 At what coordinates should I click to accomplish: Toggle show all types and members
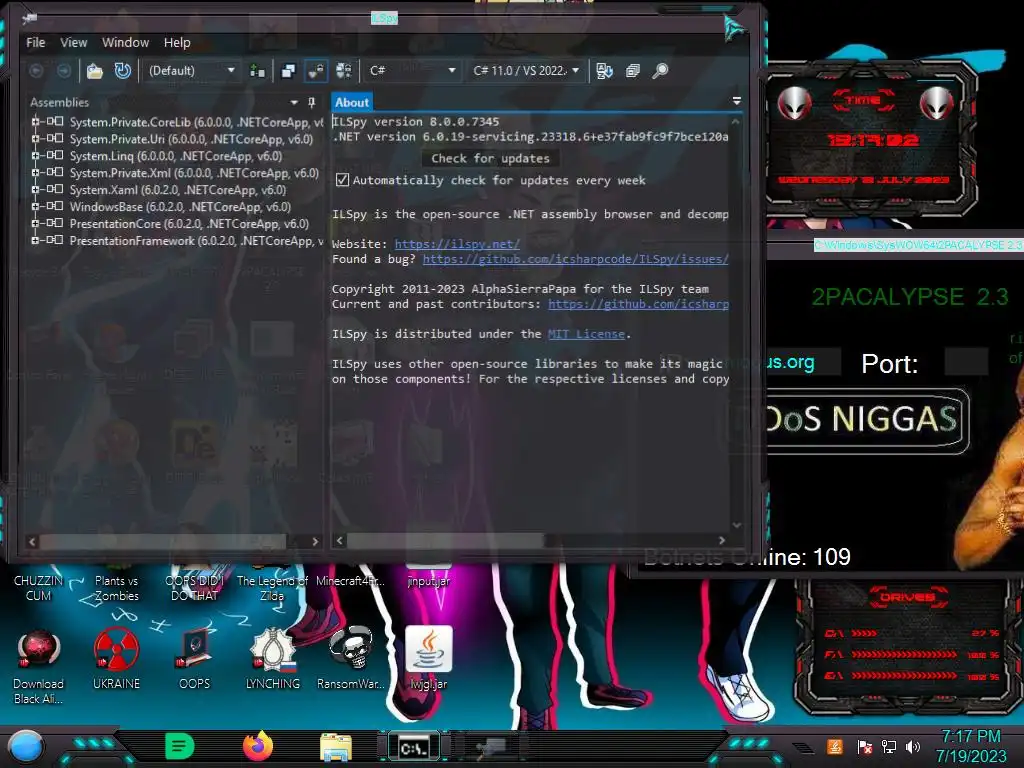tap(344, 71)
